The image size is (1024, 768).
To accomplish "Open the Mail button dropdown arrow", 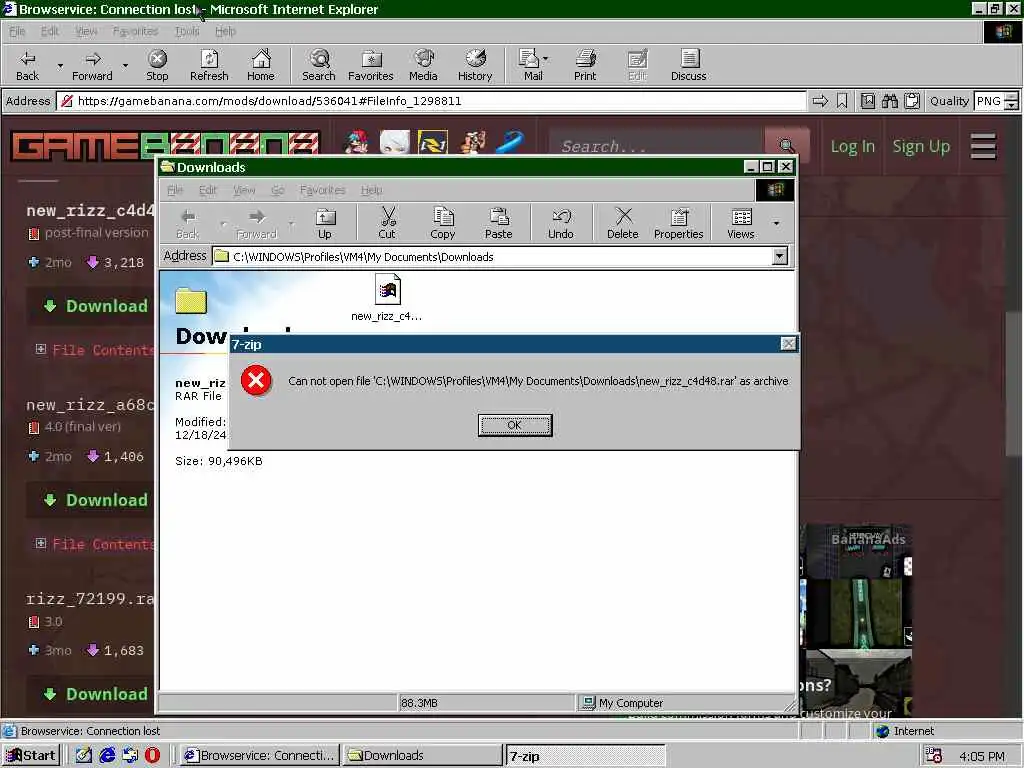I will [x=546, y=59].
